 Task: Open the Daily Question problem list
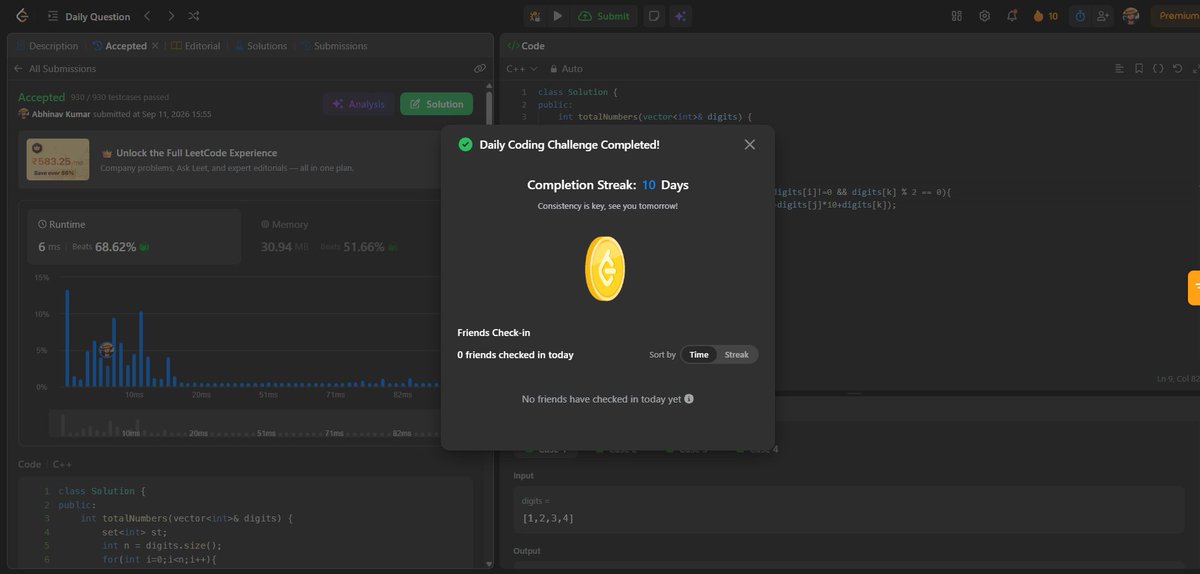(x=88, y=16)
